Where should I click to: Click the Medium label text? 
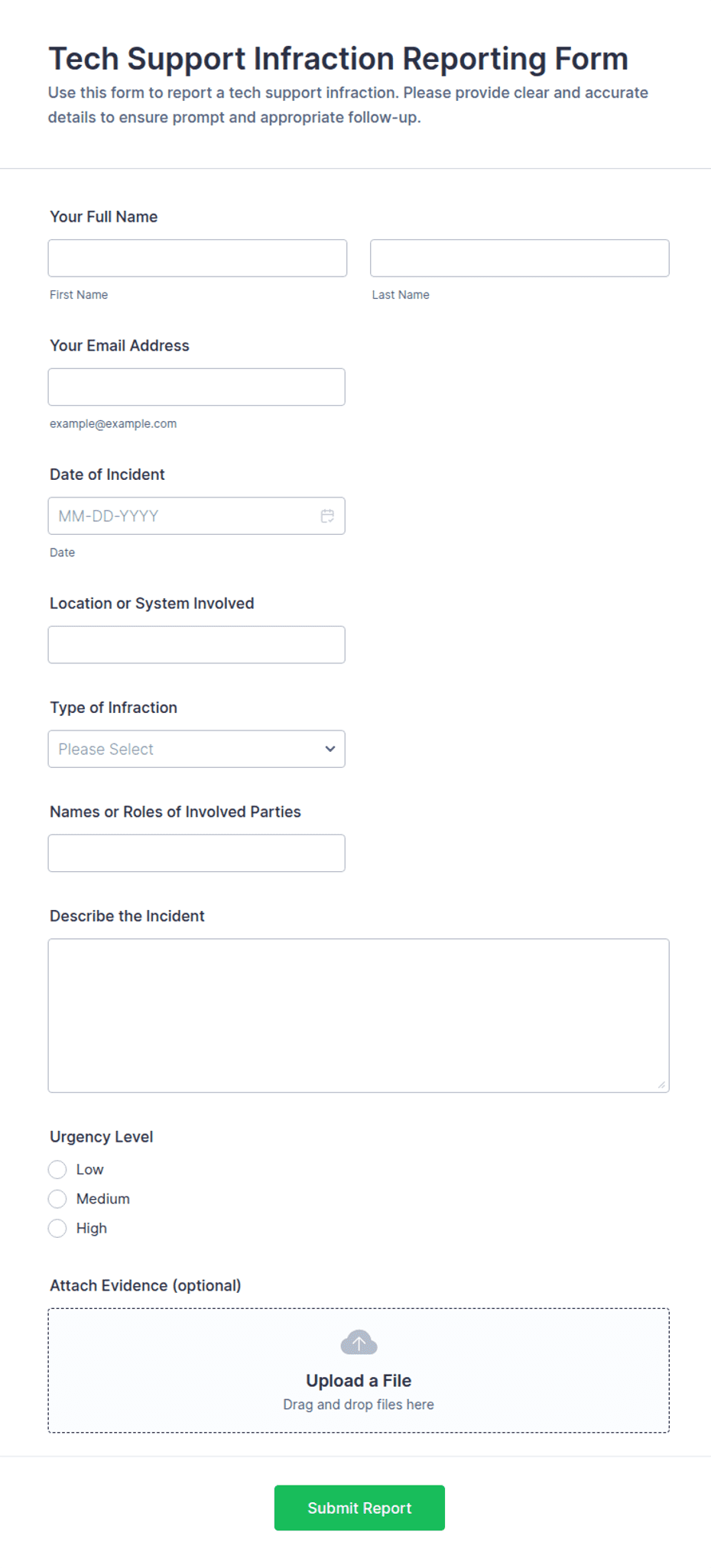[103, 1199]
